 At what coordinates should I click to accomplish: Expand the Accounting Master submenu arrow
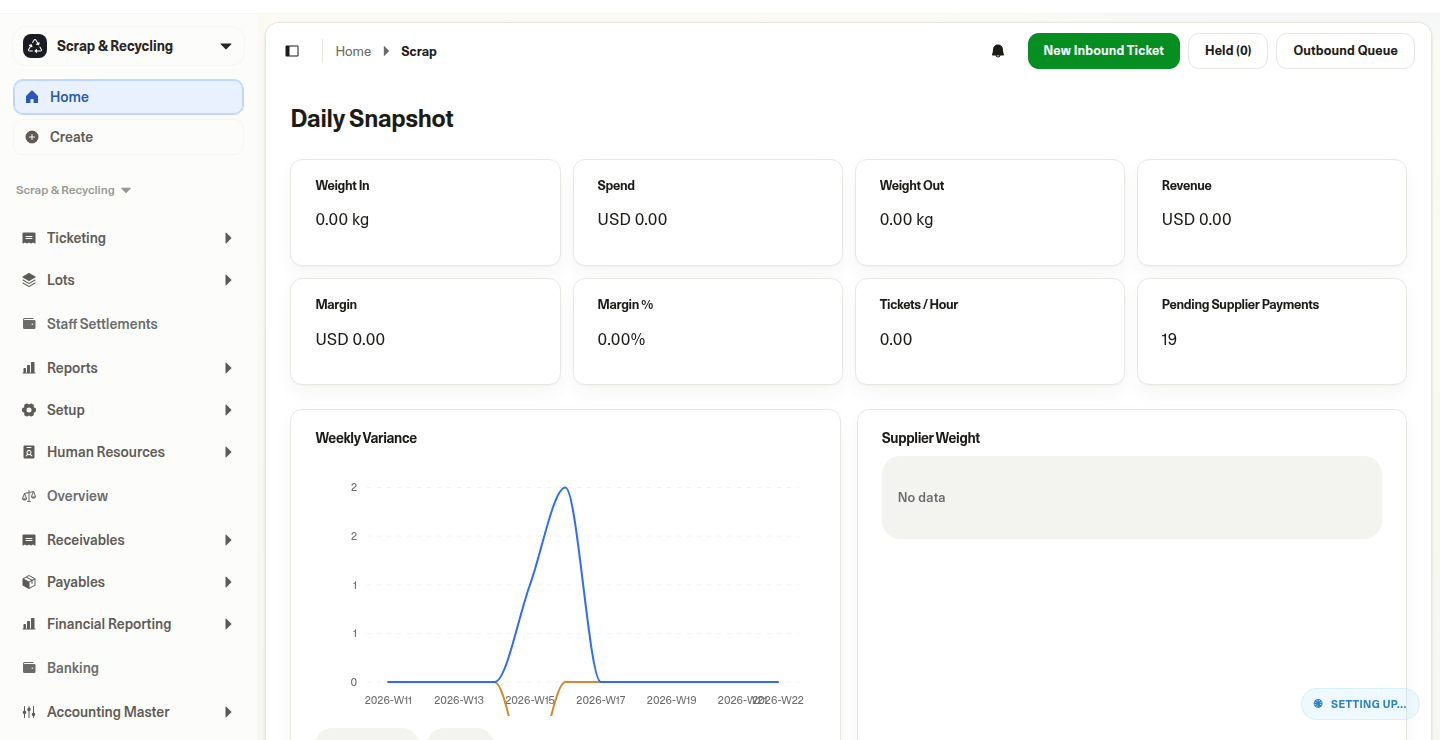228,712
